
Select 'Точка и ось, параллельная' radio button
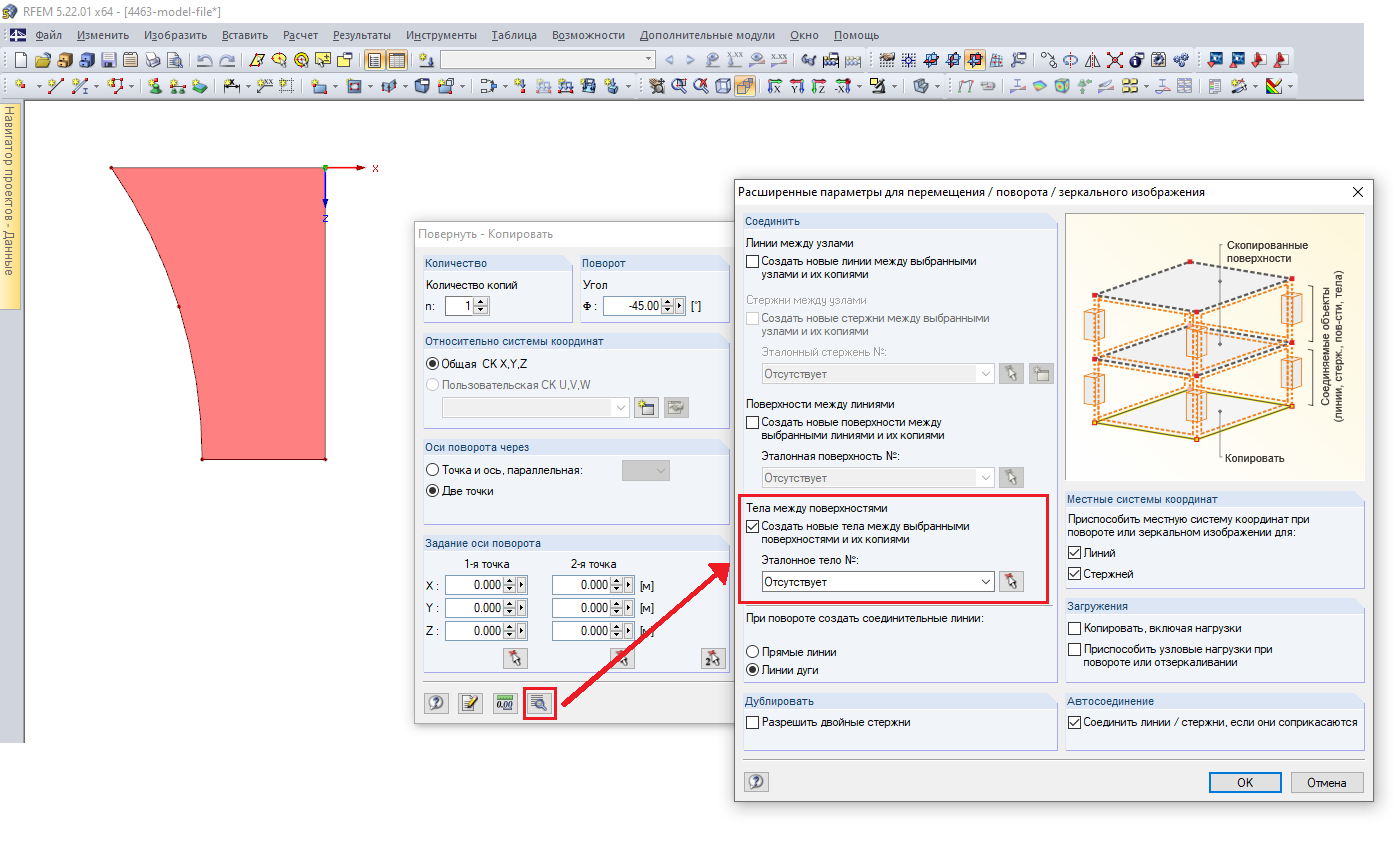coord(432,470)
